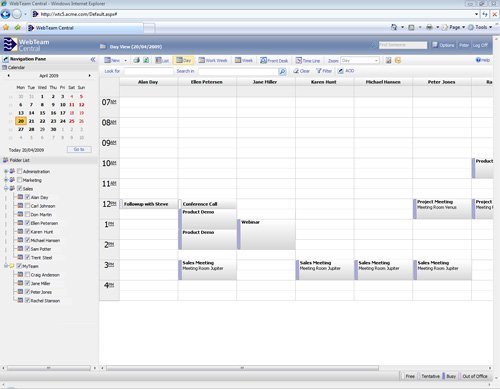Image resolution: width=500 pixels, height=389 pixels.
Task: Switch to Week view
Action: click(x=244, y=60)
